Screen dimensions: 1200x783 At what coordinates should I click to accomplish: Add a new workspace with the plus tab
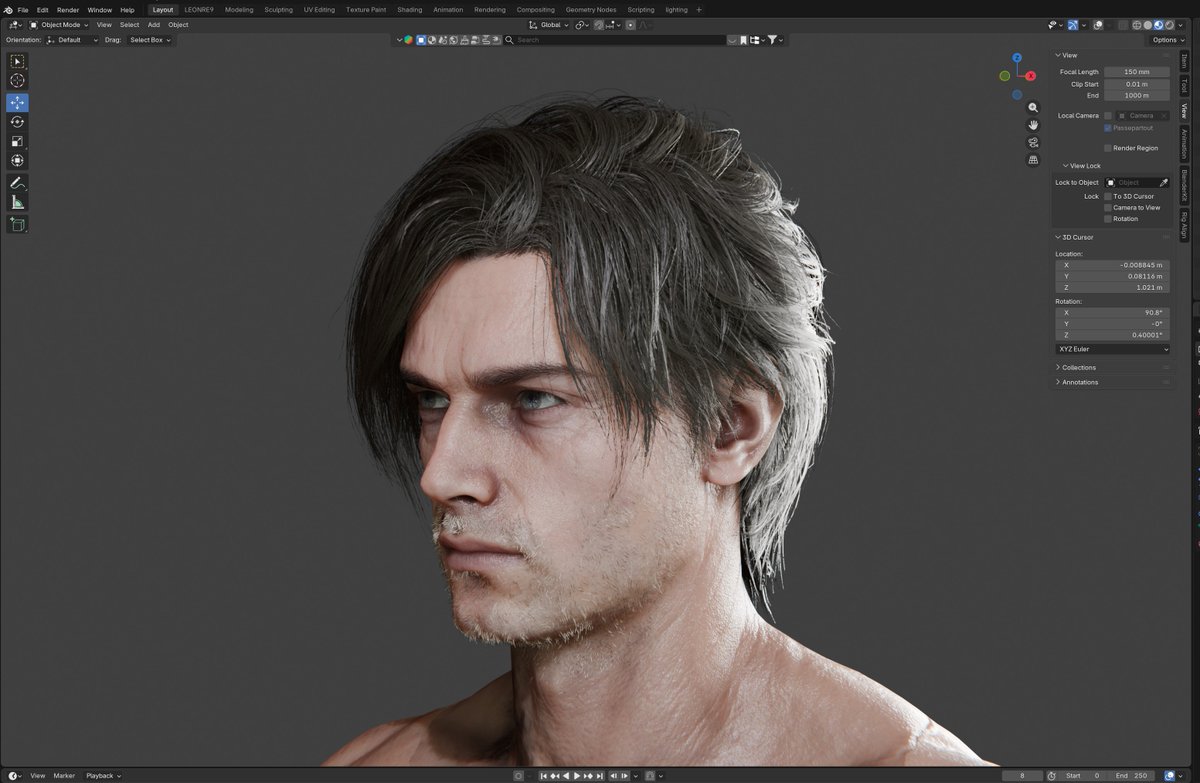pyautogui.click(x=698, y=9)
